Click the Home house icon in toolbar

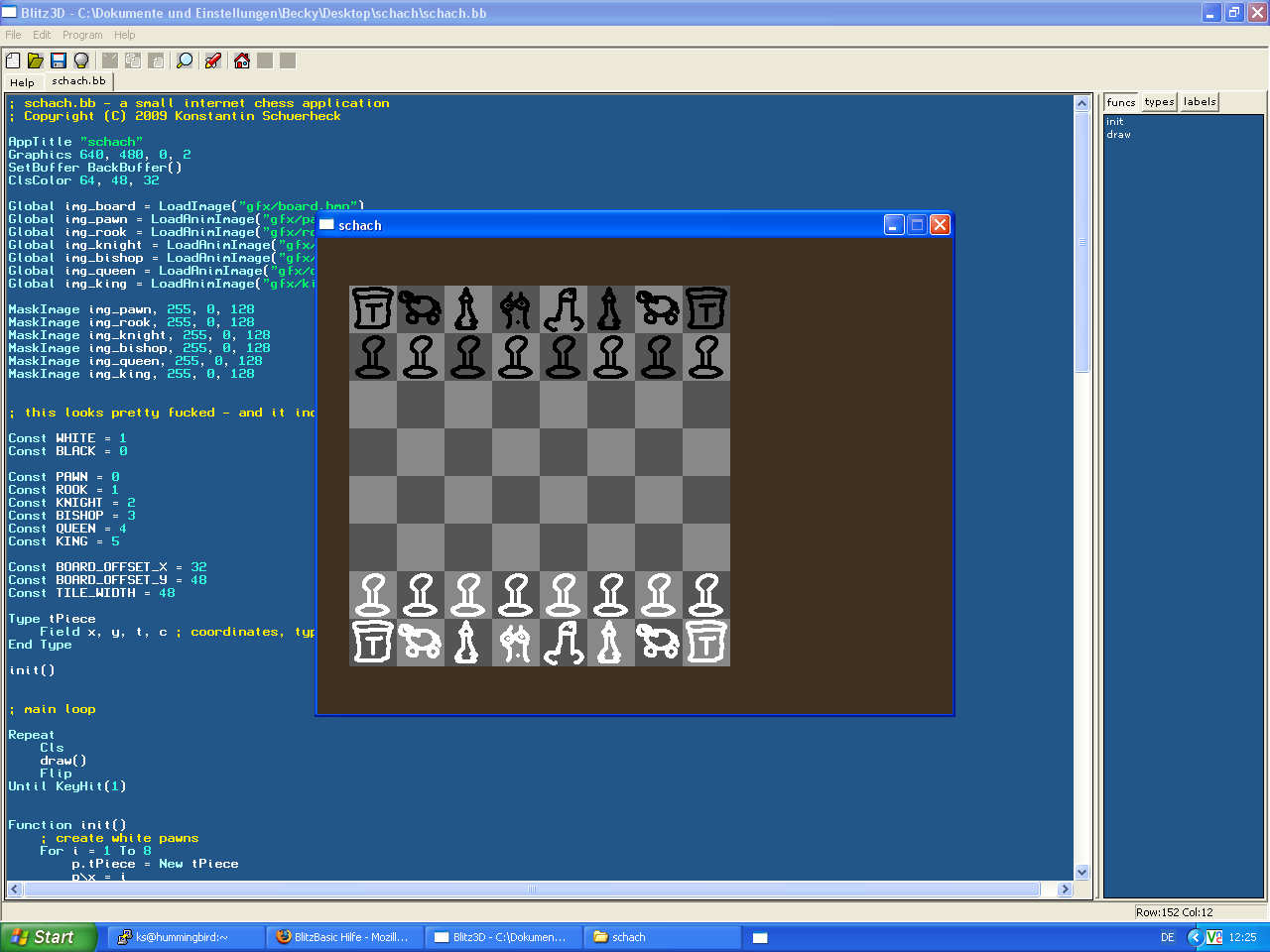click(242, 60)
